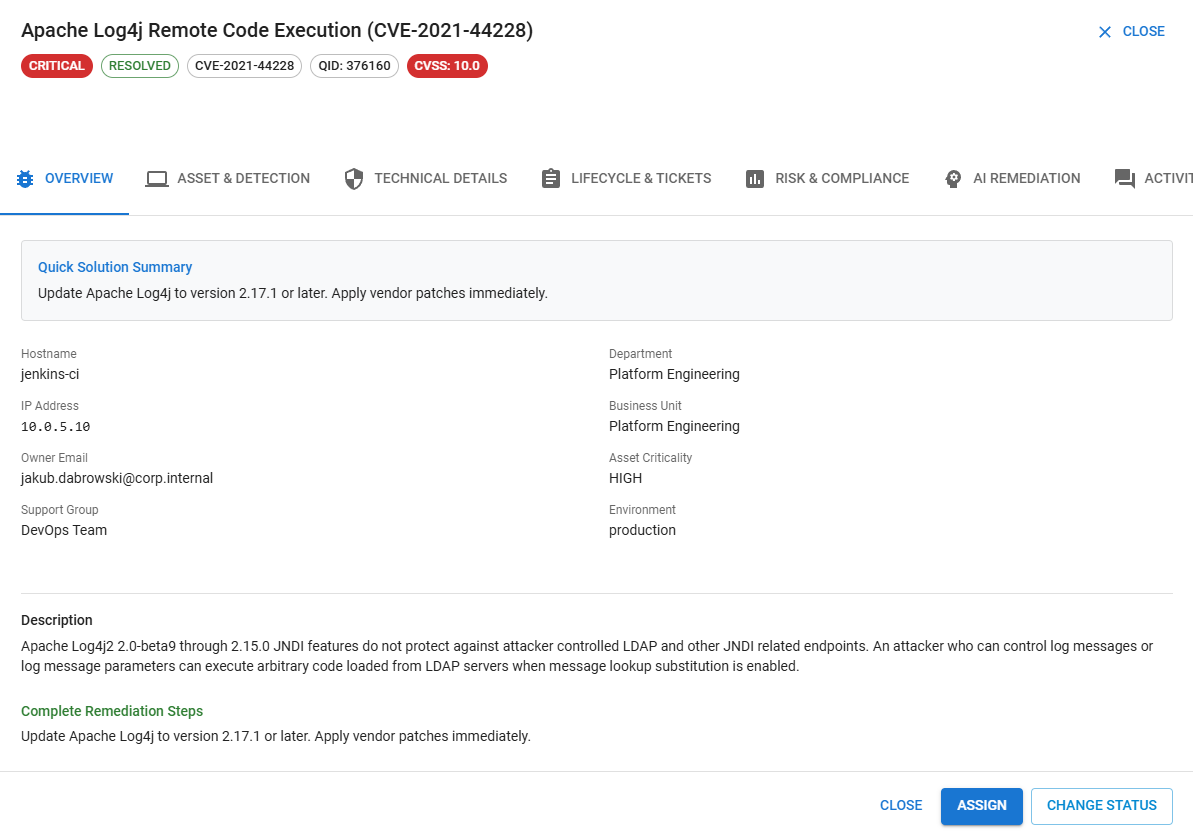Image resolution: width=1193 pixels, height=832 pixels.
Task: Click hostname value jenkins-ci
Action: click(50, 374)
